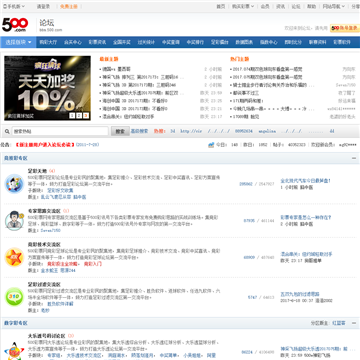
Task: Open the 竞彩技术交流区 star icon
Action: tap(14, 257)
